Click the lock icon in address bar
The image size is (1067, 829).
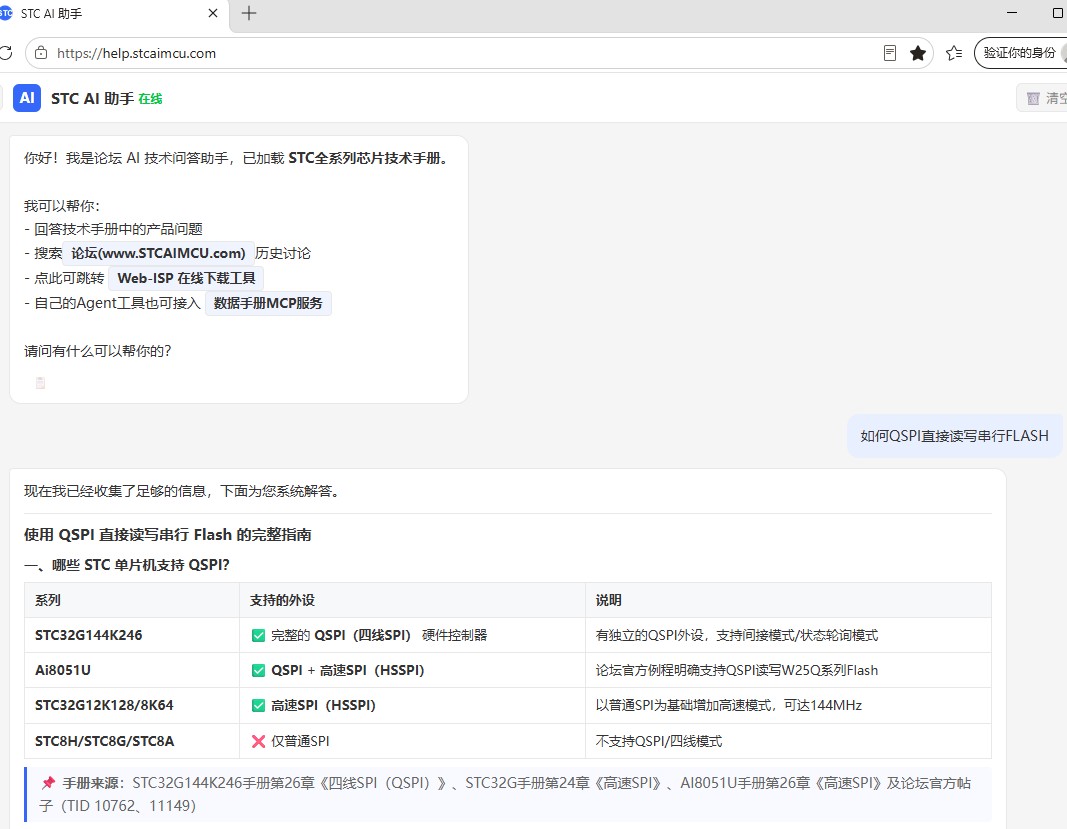tap(41, 53)
